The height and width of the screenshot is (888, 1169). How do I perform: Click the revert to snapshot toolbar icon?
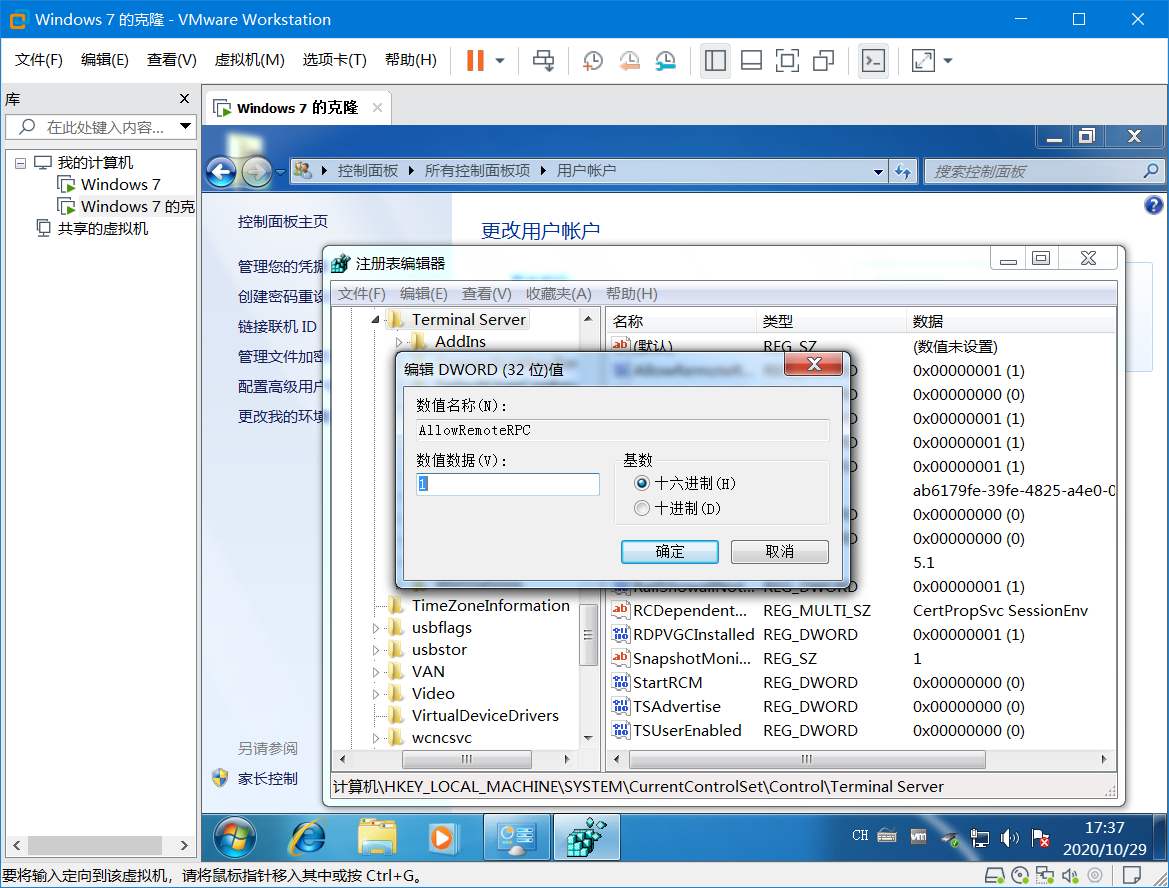629,61
